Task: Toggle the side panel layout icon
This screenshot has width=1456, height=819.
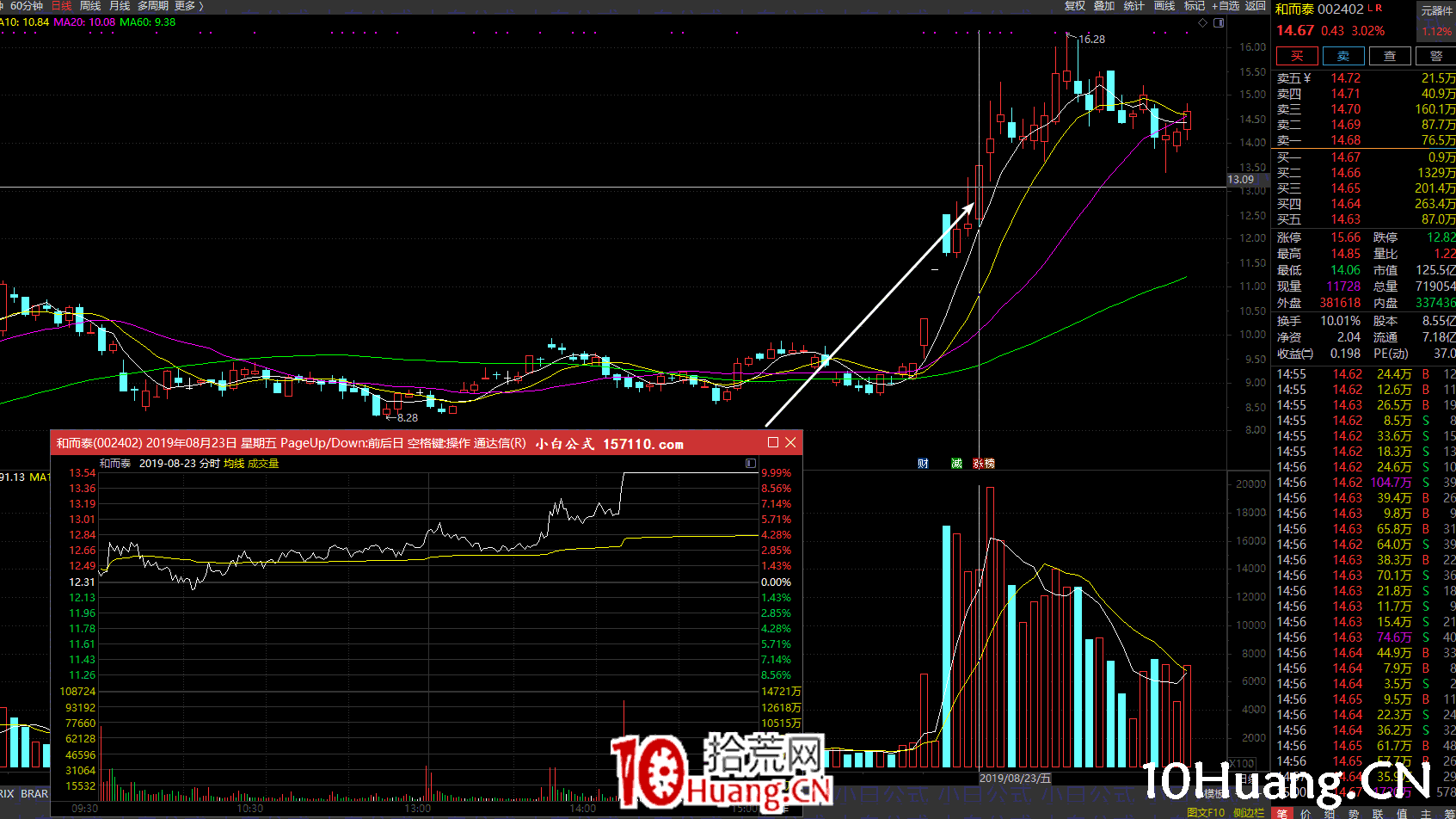Action: coord(1219,22)
